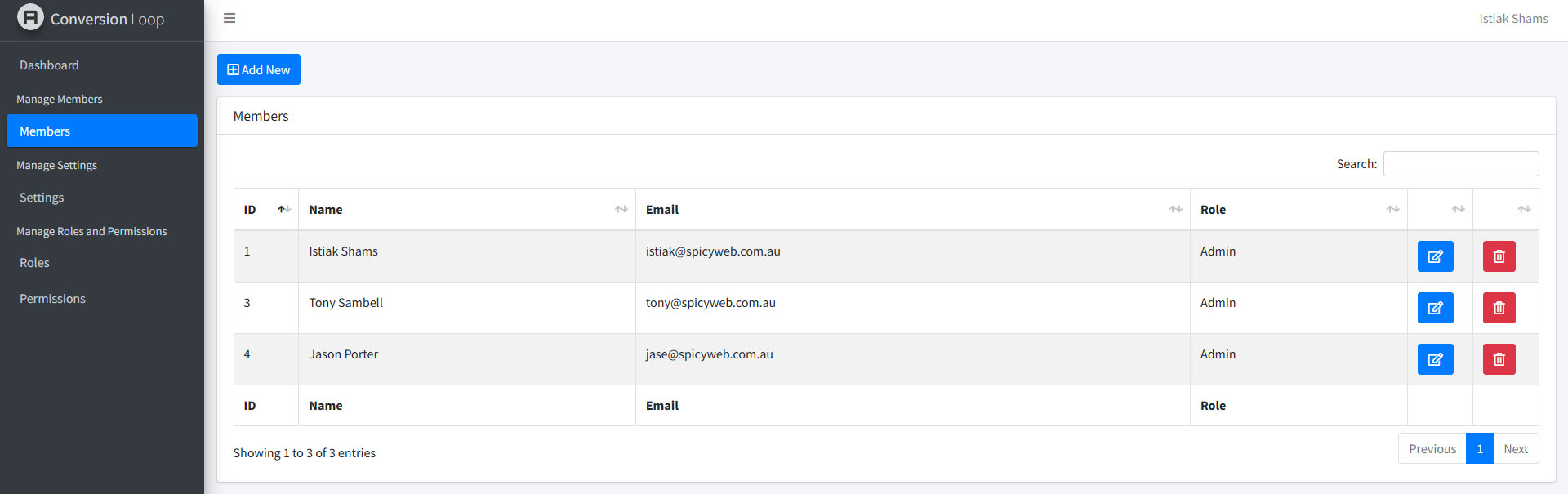1568x494 pixels.
Task: Sort table by ID column
Action: point(266,210)
